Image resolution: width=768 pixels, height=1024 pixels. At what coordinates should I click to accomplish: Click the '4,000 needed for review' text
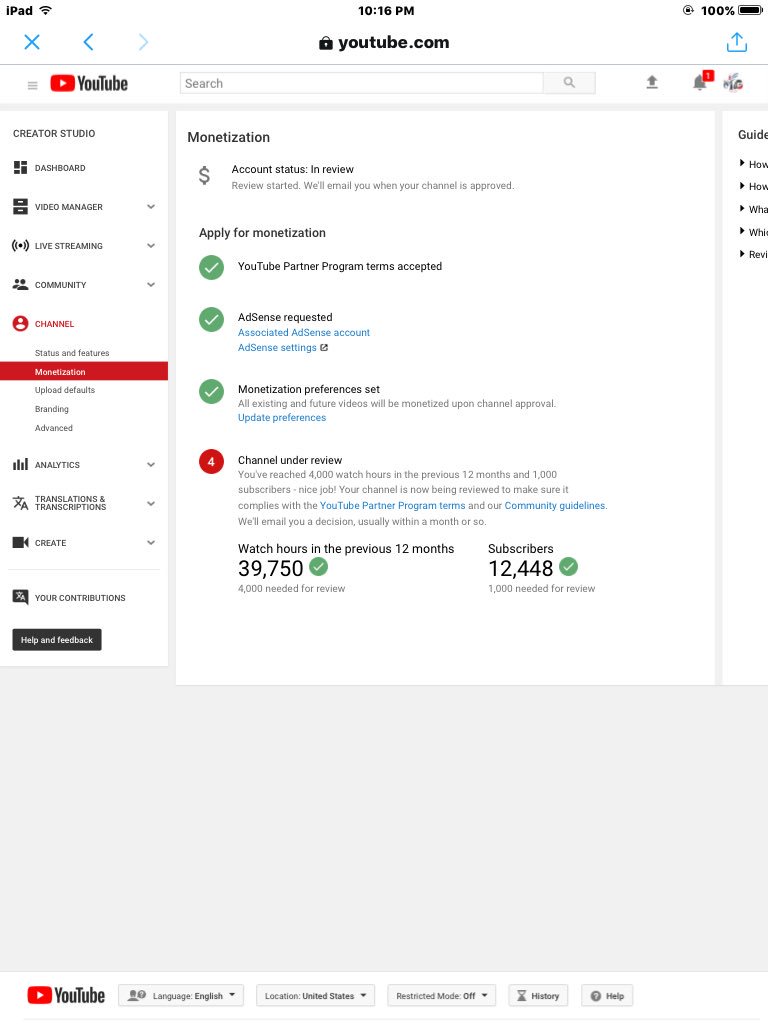pos(291,588)
